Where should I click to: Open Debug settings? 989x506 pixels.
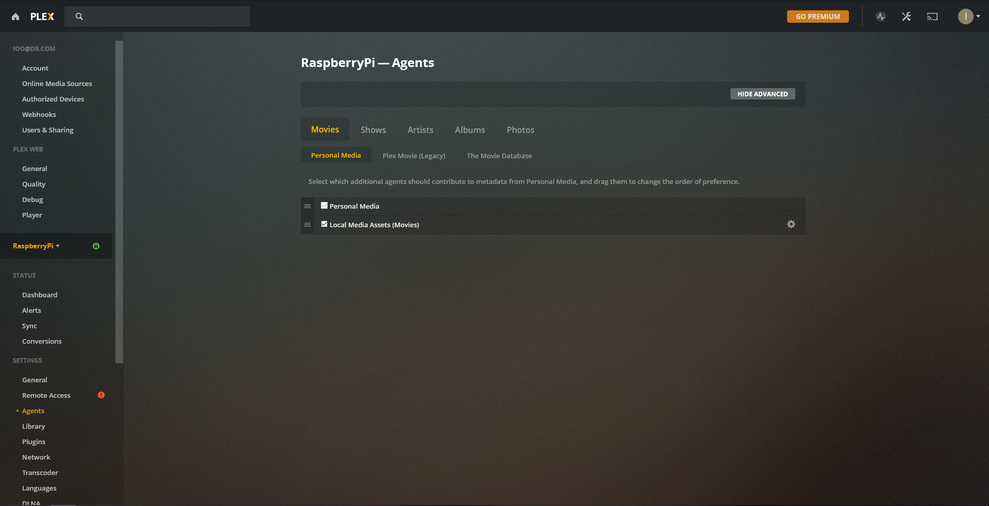click(33, 199)
